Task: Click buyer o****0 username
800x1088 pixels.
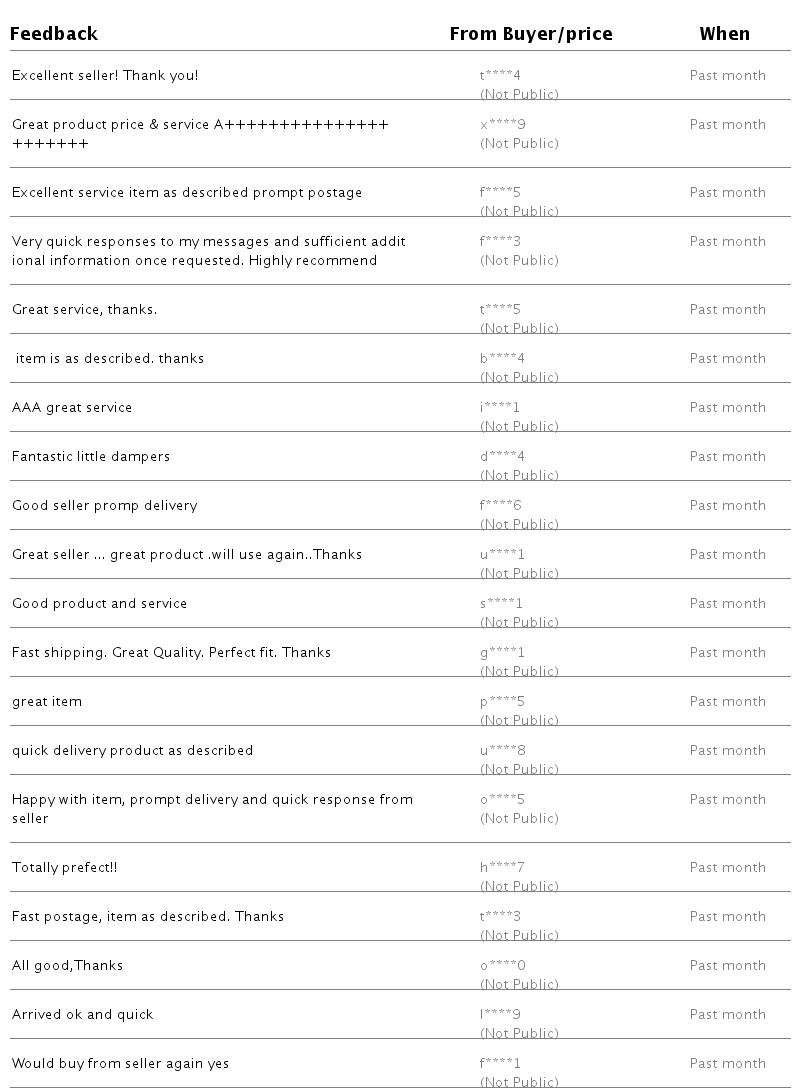Action: (502, 966)
